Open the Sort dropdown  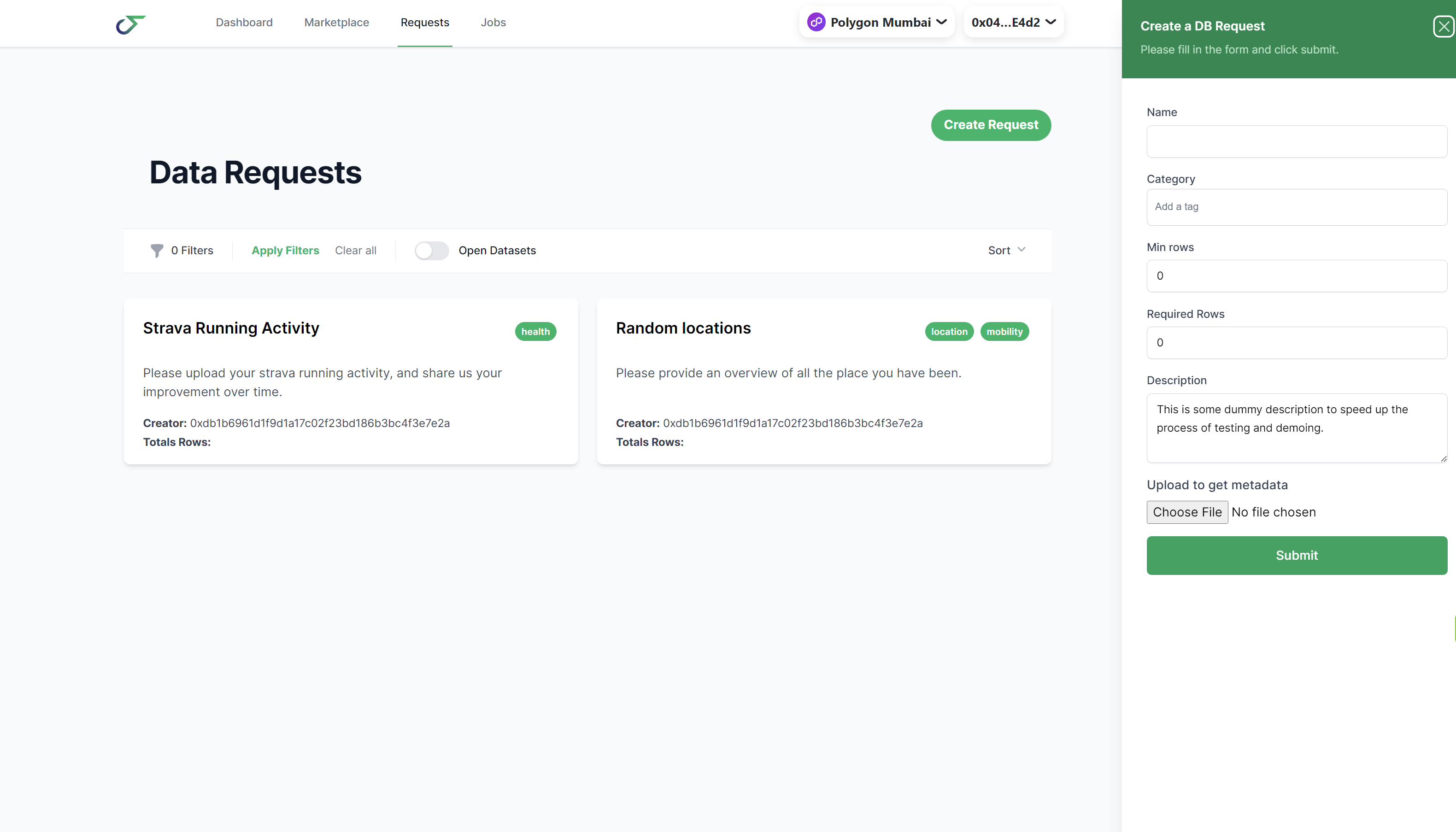[x=1006, y=250]
